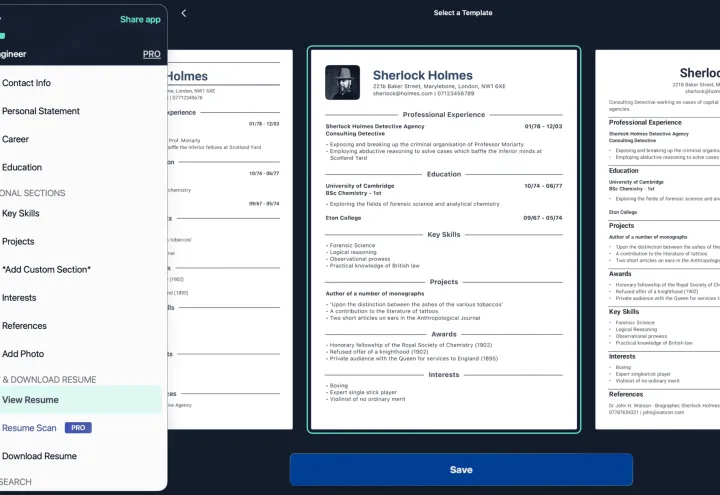
Task: Click 'Professional Experience' heading in center template
Action: point(444,115)
